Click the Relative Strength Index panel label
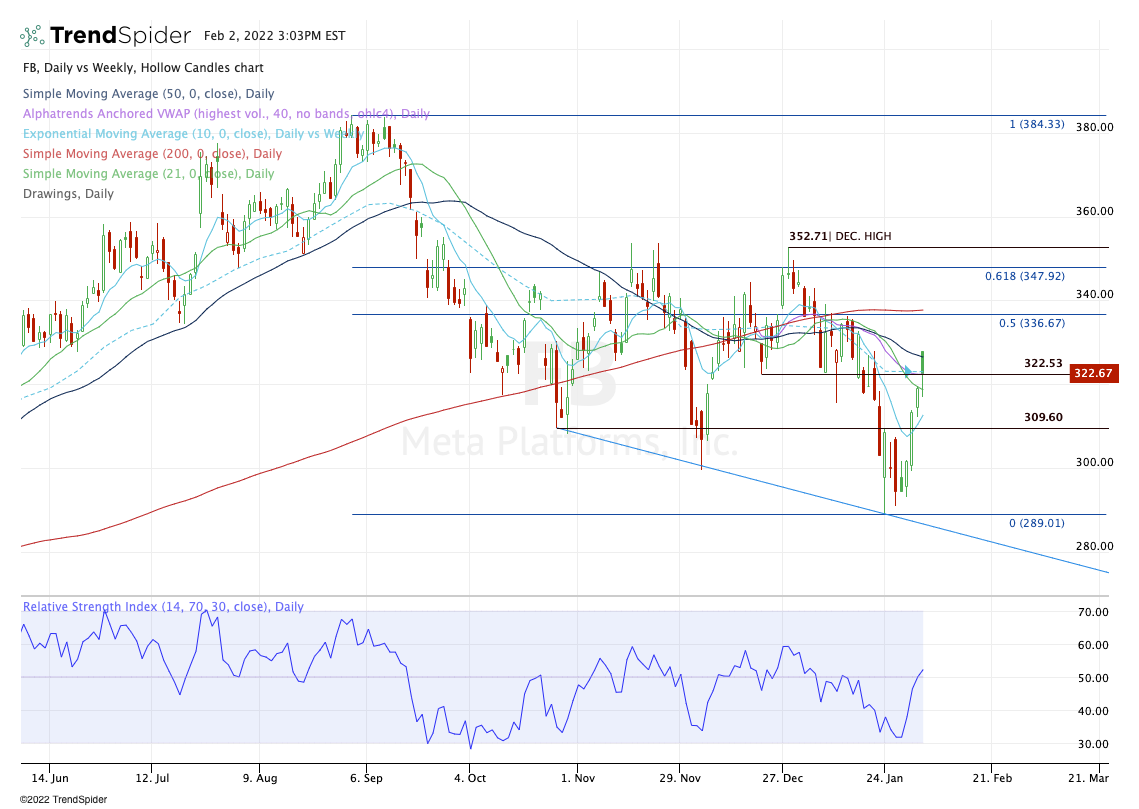This screenshot has width=1139, height=809. click(x=163, y=606)
